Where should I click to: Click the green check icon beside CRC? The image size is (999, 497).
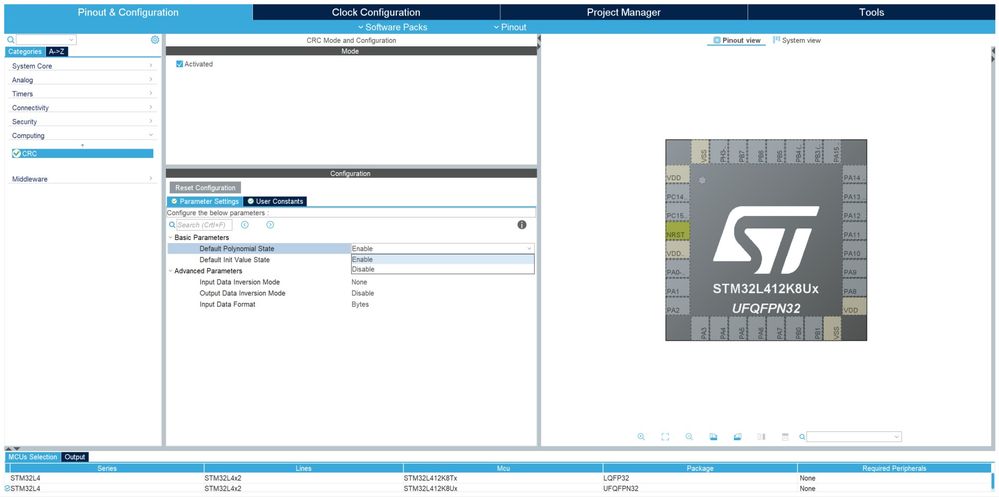click(x=17, y=154)
